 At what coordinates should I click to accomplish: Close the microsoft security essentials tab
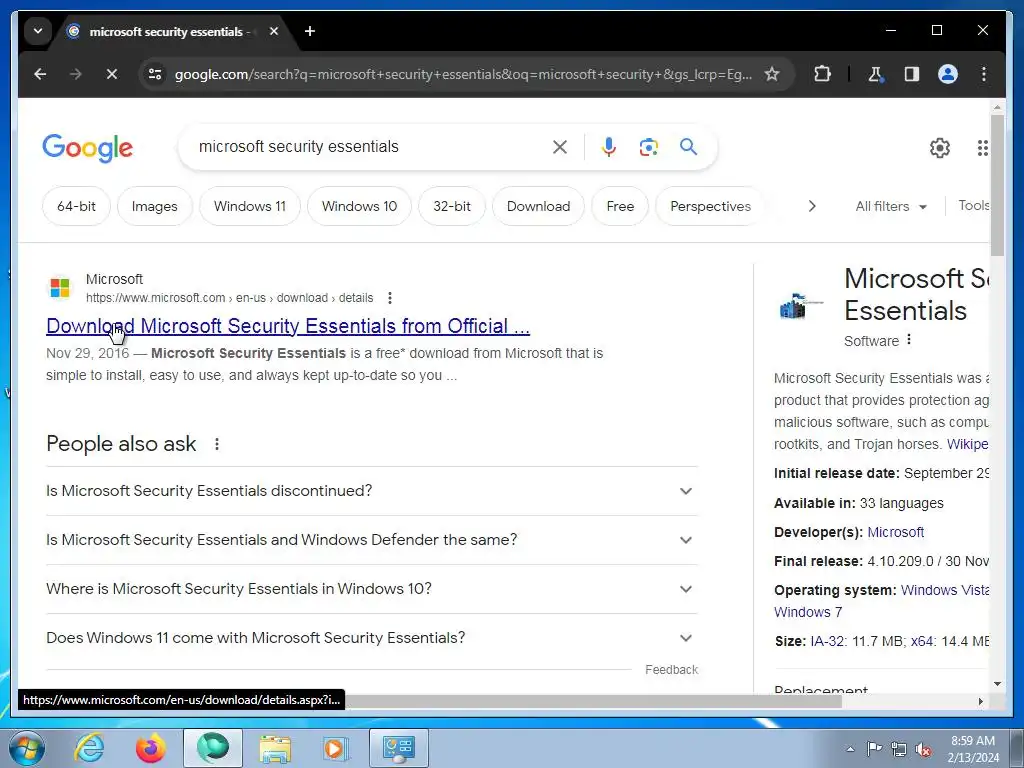coord(274,31)
